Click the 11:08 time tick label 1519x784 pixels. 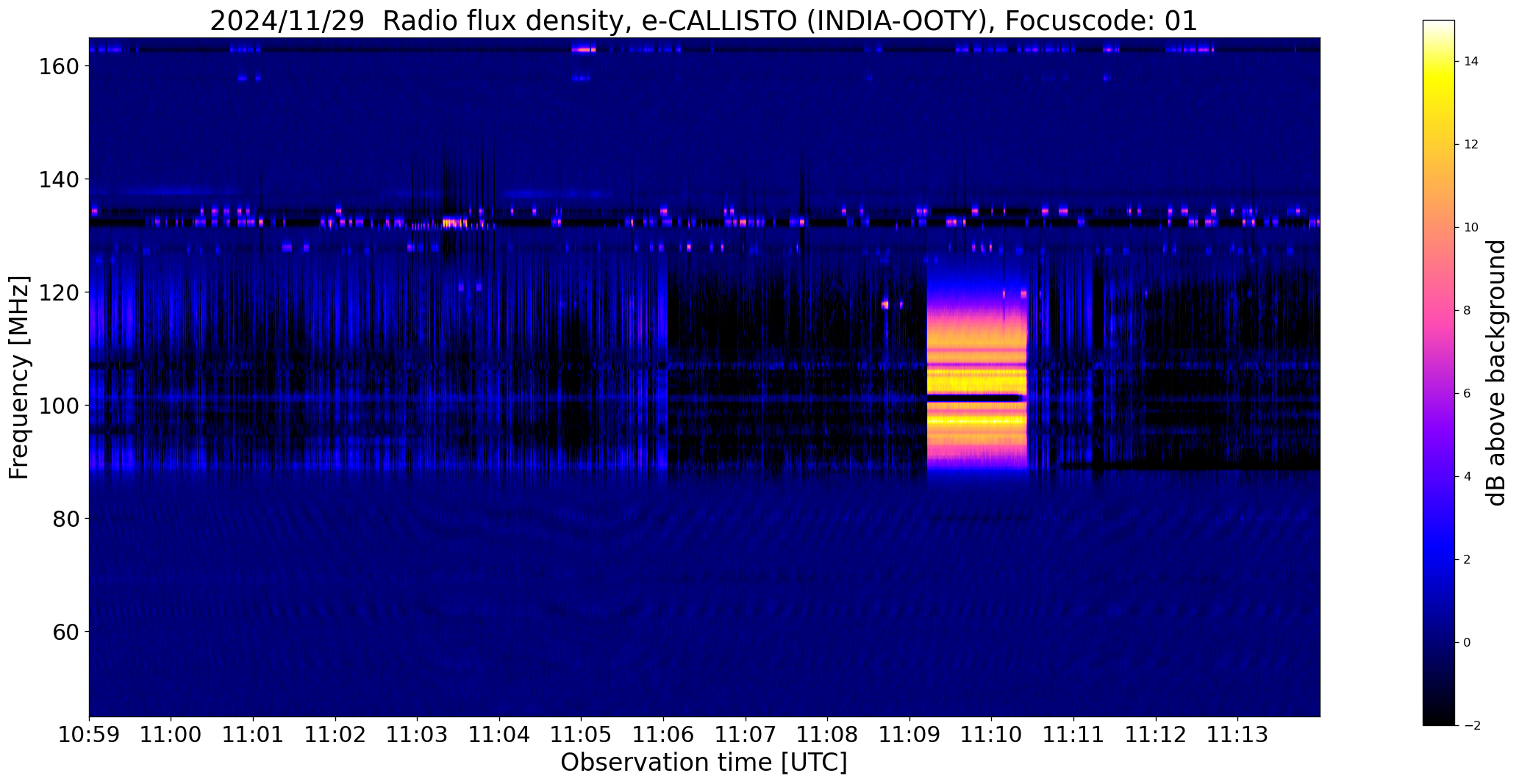(x=828, y=735)
